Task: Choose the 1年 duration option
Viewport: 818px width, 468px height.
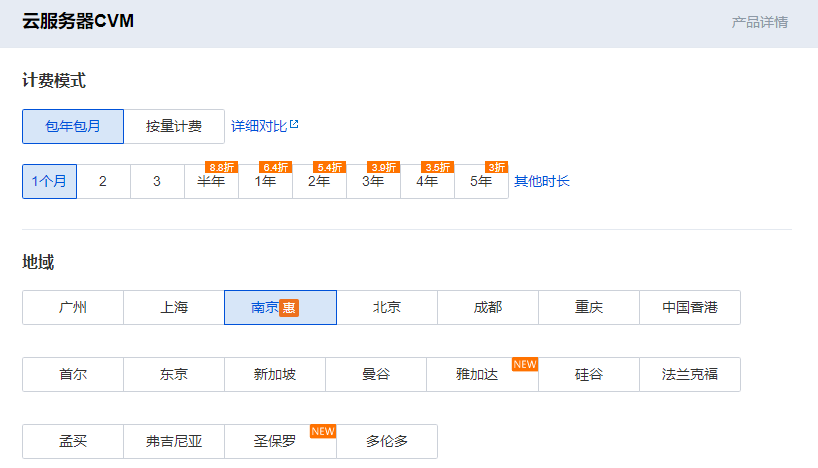Action: 265,182
